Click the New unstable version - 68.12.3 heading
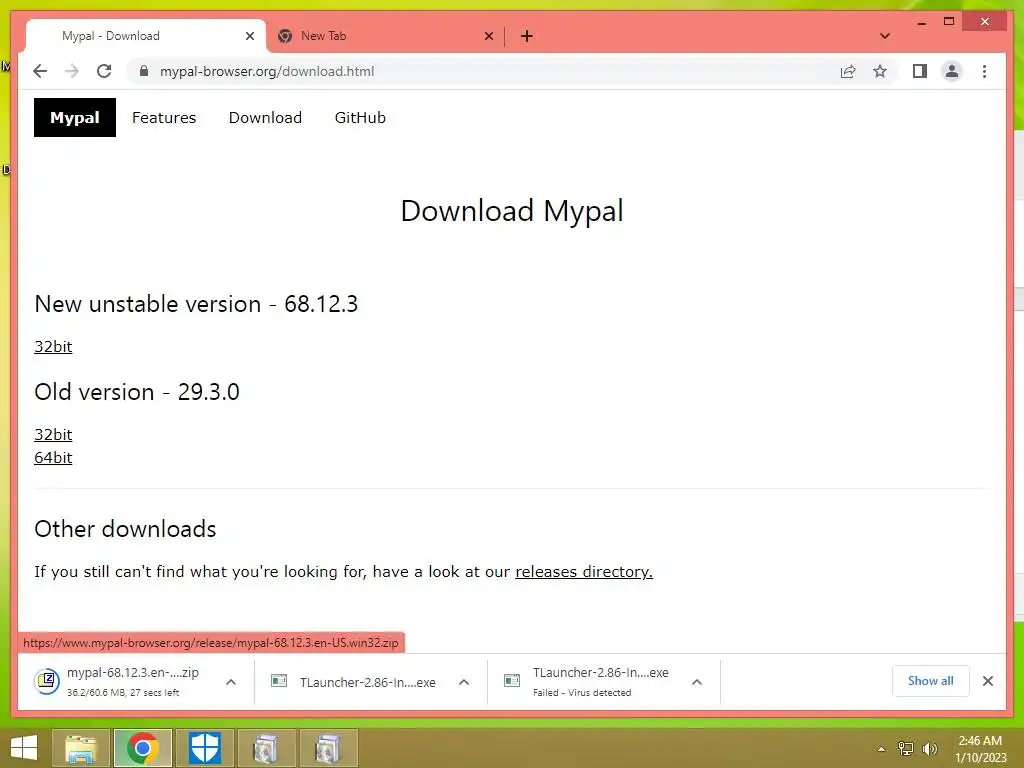 pyautogui.click(x=196, y=304)
